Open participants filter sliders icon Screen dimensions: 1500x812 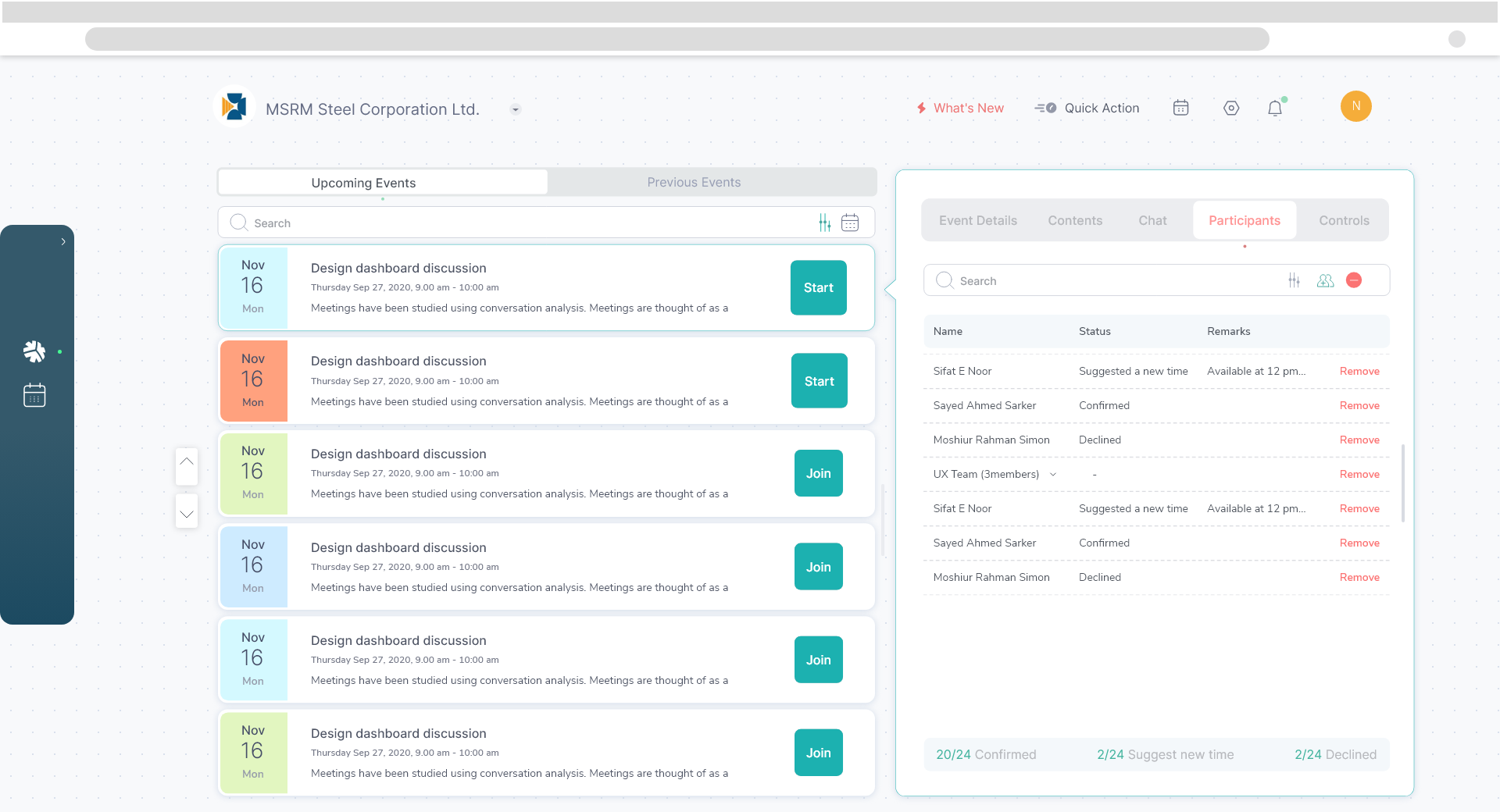click(x=1295, y=280)
